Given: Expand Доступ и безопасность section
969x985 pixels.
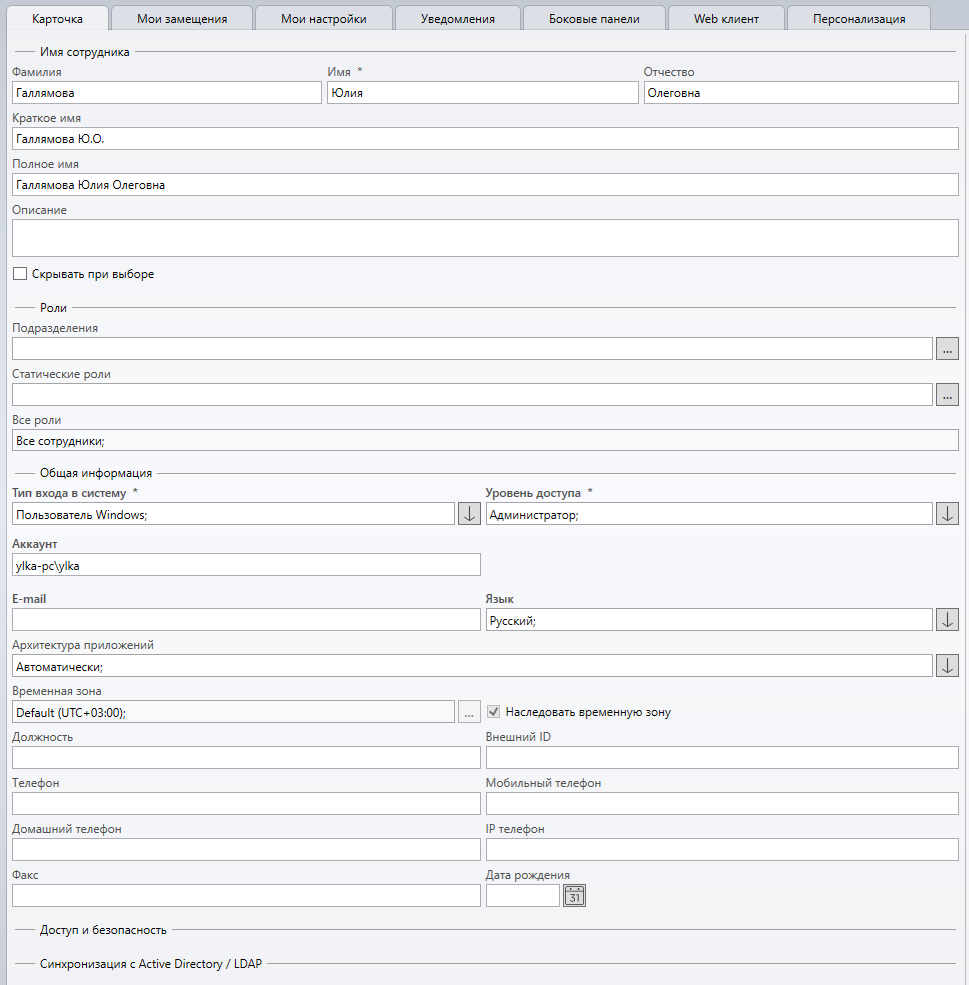Looking at the screenshot, I should pyautogui.click(x=103, y=930).
